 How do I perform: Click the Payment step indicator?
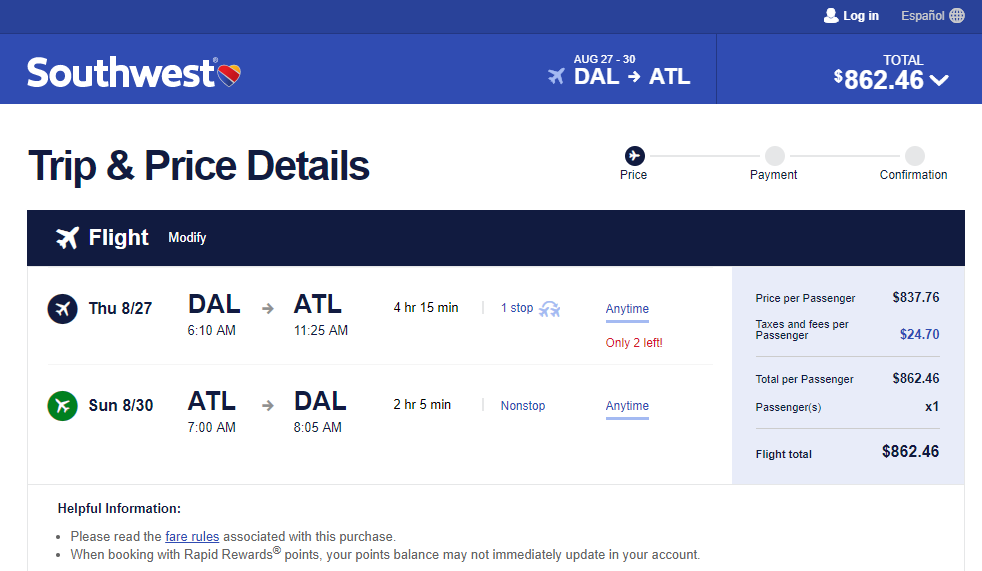coord(774,156)
